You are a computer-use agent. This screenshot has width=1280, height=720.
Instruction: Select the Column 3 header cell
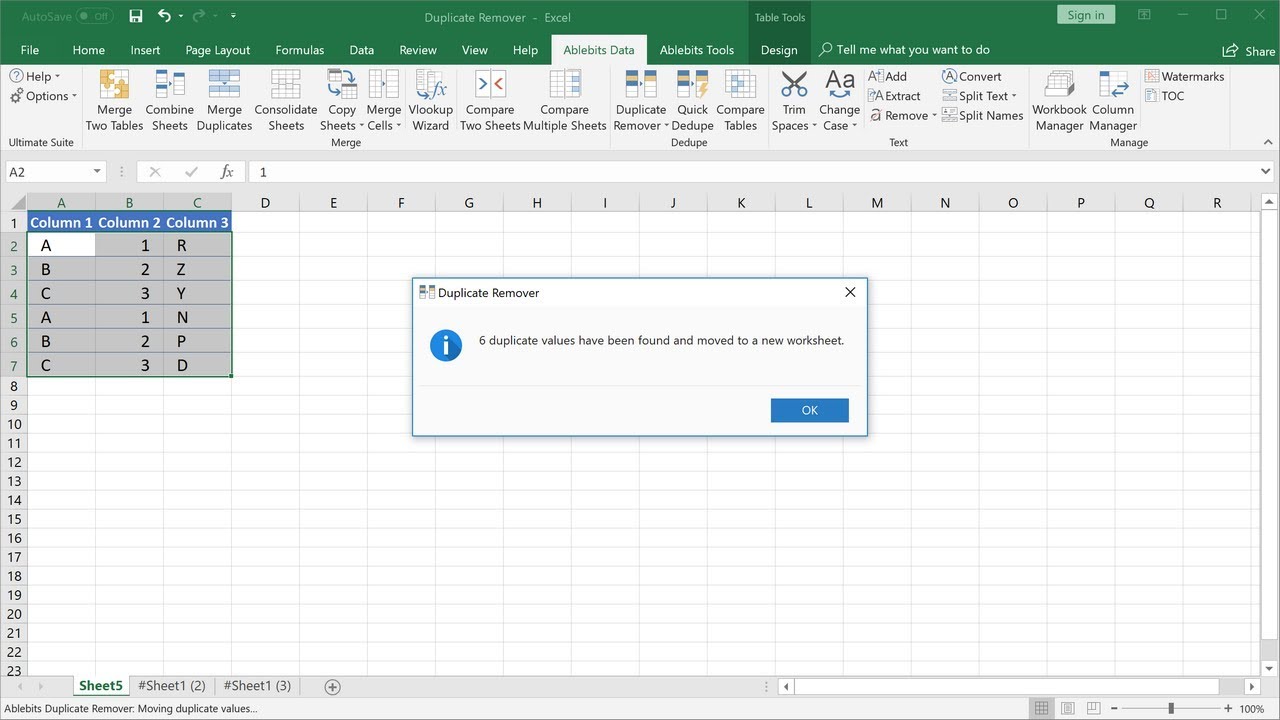pos(197,222)
